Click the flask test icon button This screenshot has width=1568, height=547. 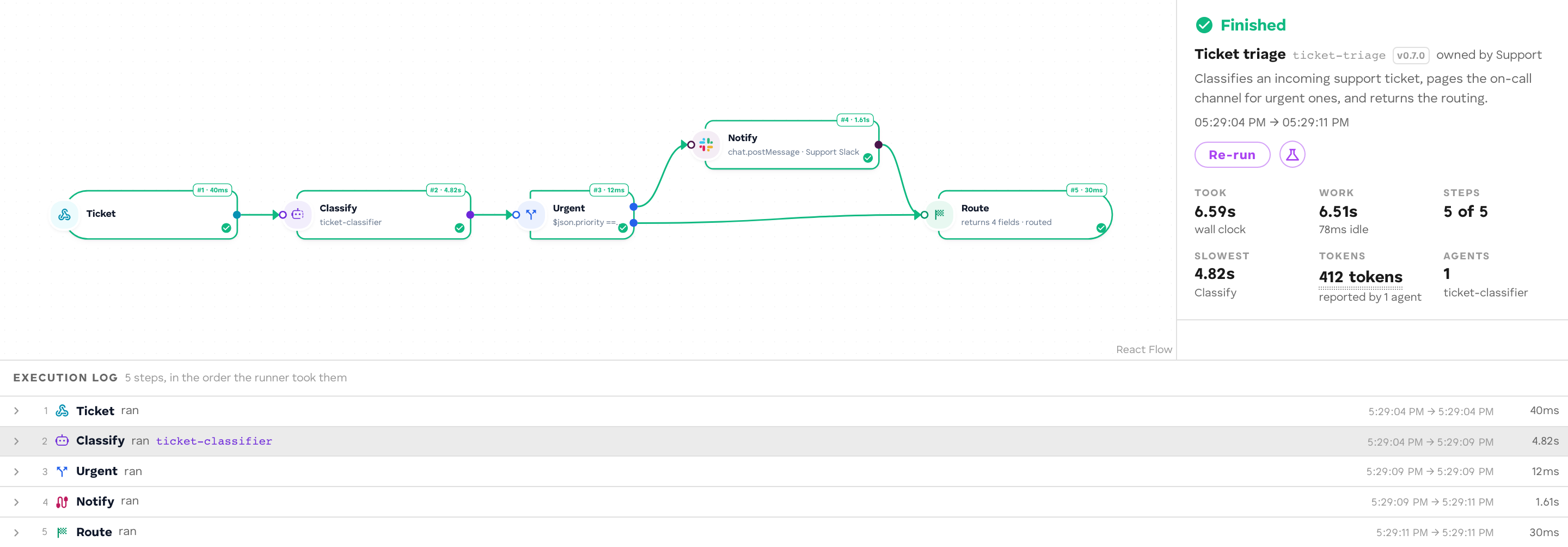1291,155
